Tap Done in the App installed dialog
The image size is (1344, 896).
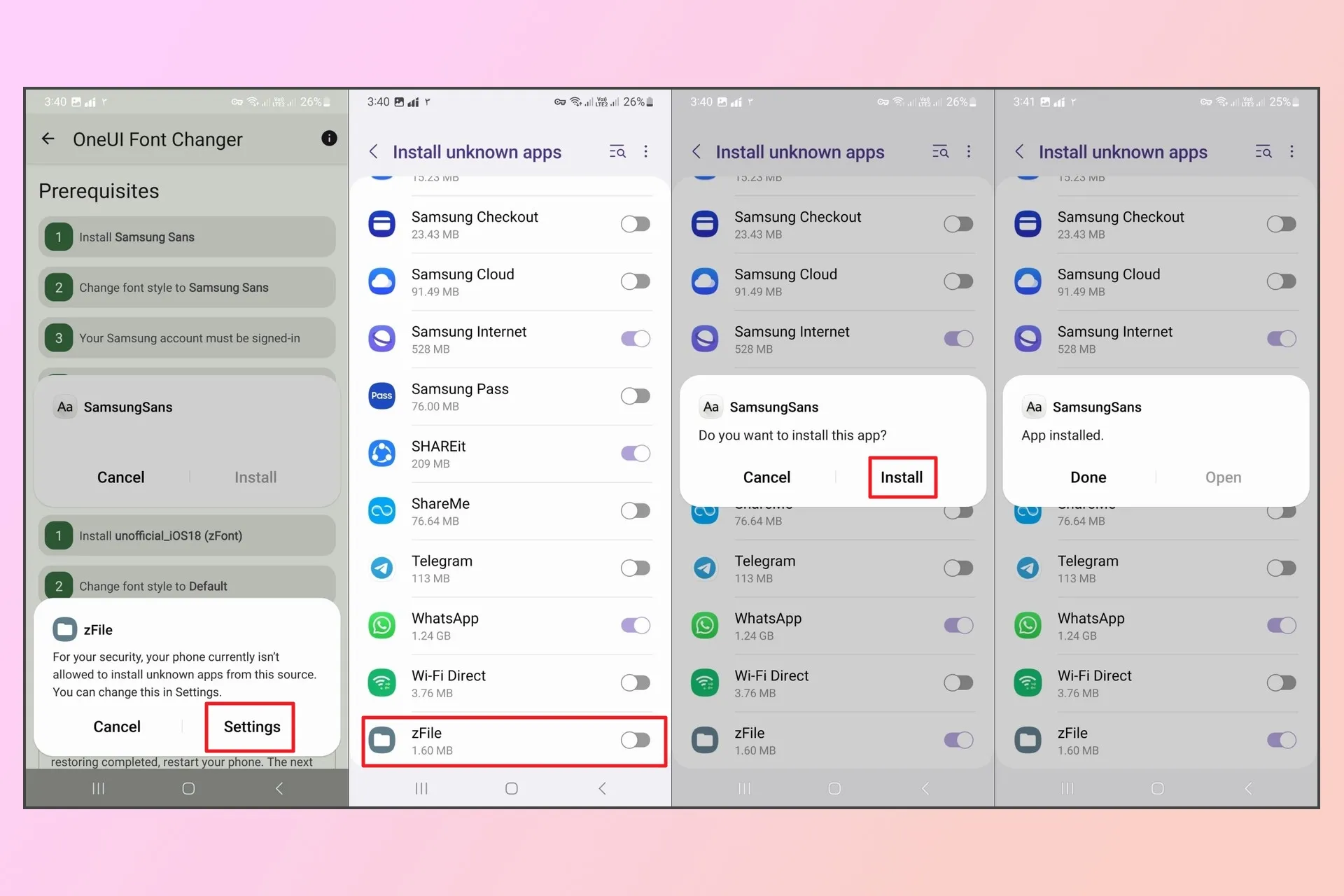pos(1088,477)
